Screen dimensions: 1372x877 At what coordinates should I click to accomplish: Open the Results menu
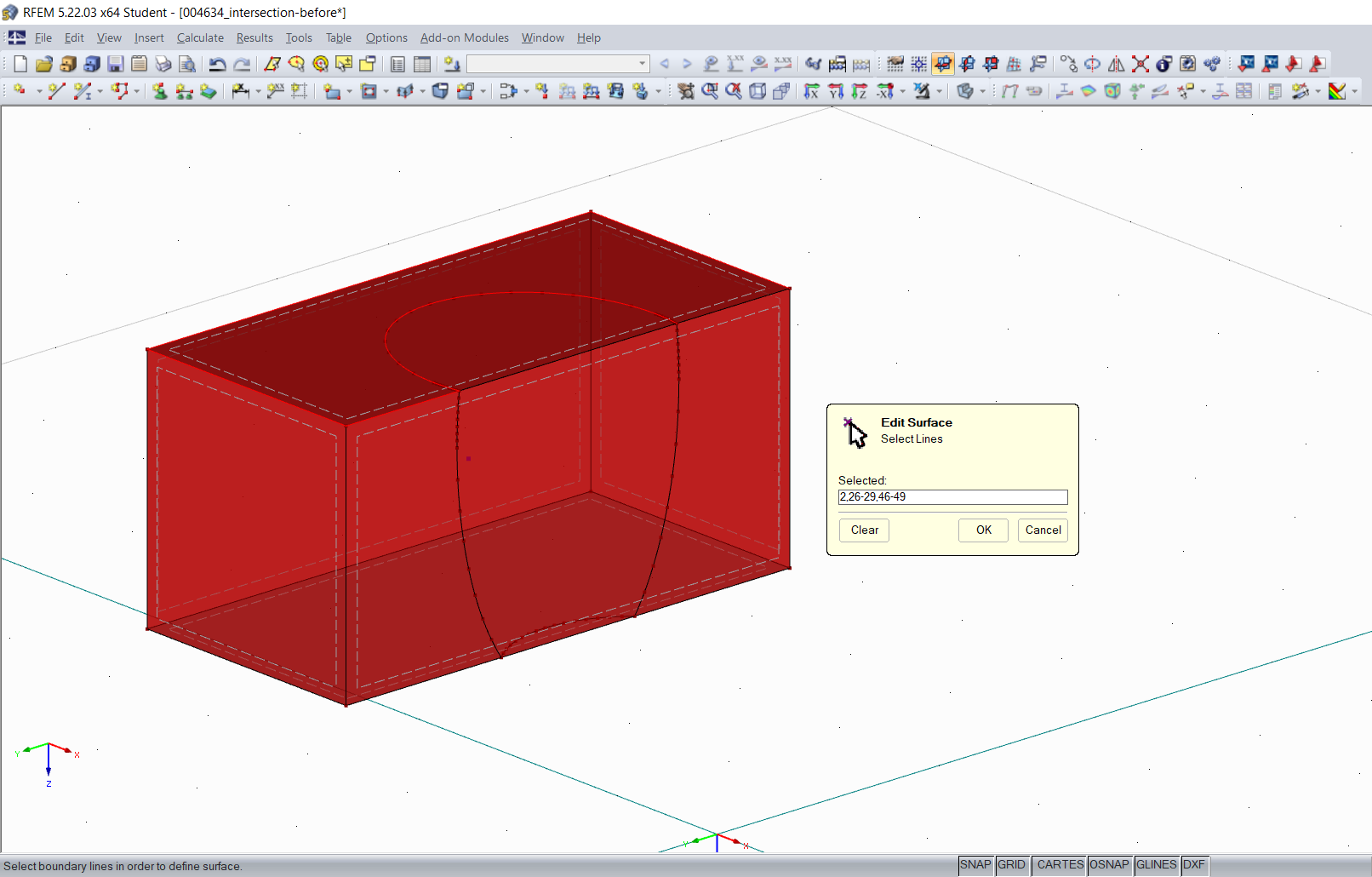pyautogui.click(x=254, y=37)
